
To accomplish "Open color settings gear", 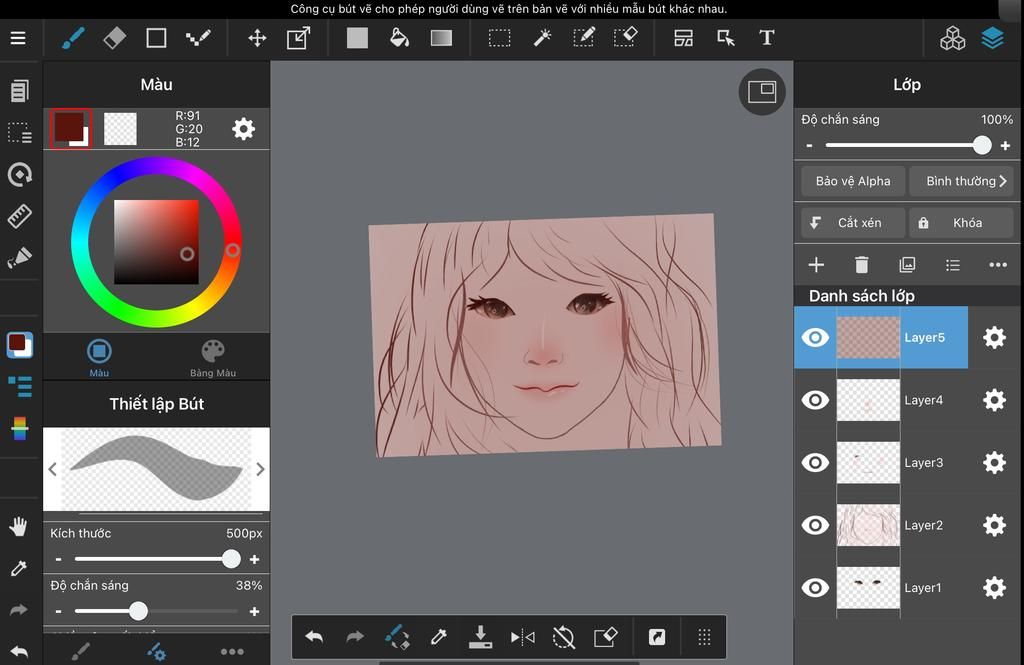I will [x=244, y=129].
